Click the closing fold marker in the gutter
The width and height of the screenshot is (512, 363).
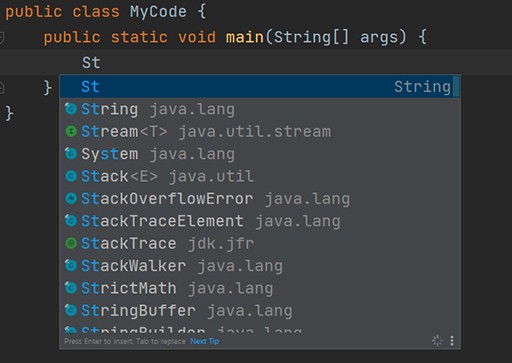tap(2, 87)
